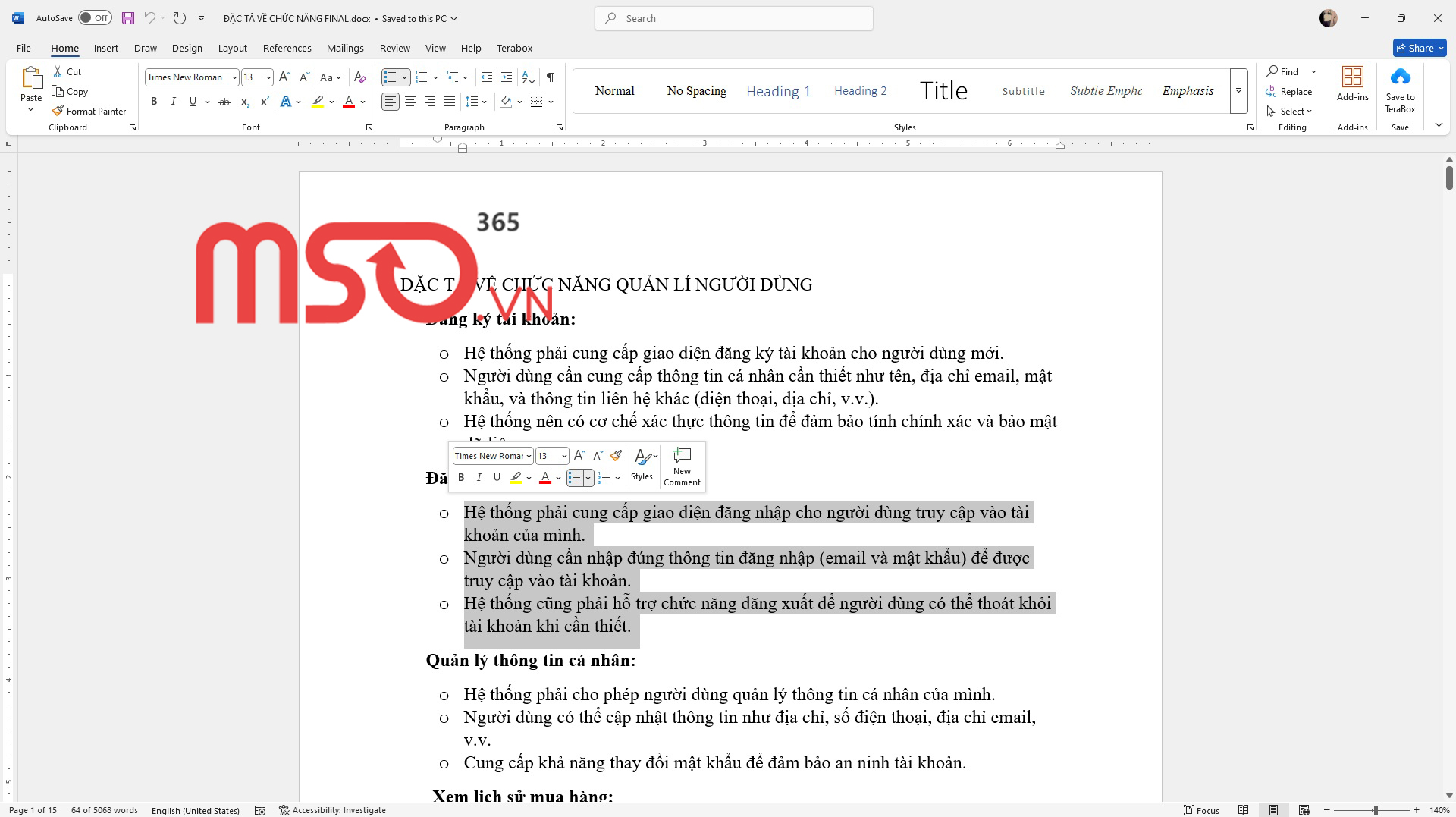Open the Times New Roman font dropdown
The image size is (1456, 817).
(x=234, y=77)
